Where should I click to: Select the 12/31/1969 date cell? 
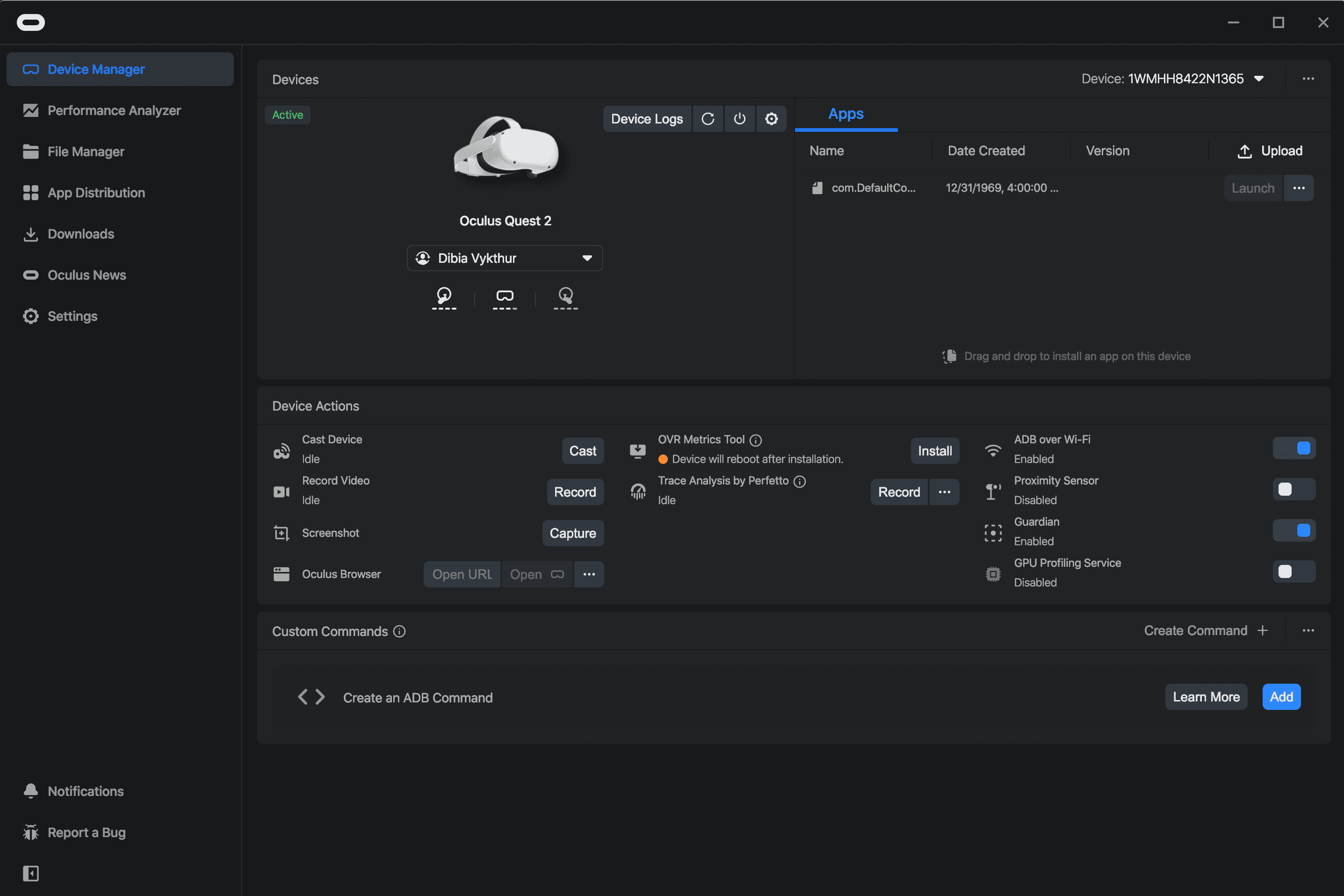coord(1002,188)
